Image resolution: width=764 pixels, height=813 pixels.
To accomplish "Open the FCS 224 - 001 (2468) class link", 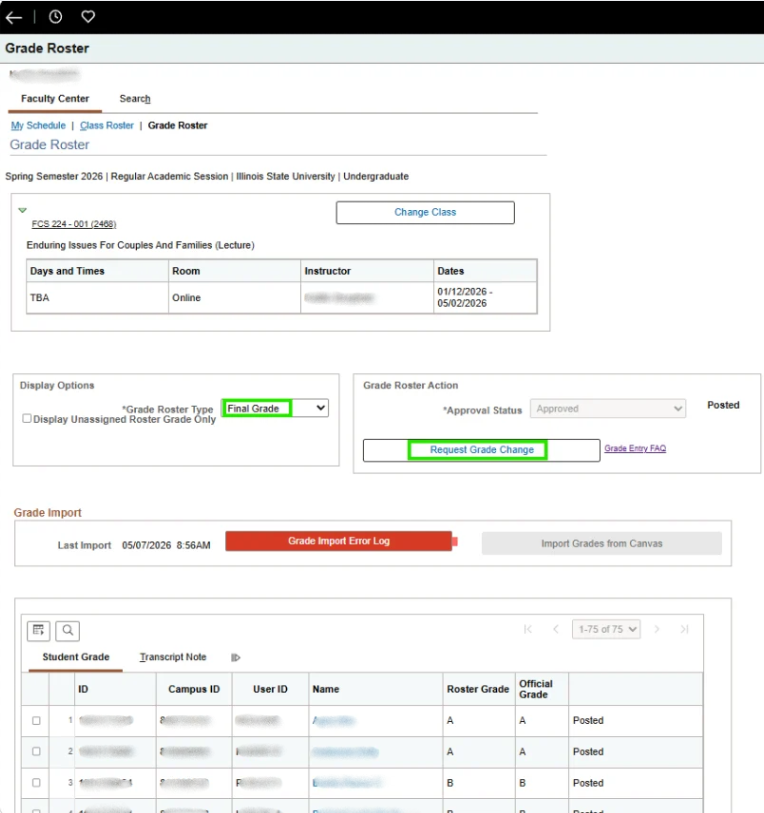I will click(x=74, y=224).
